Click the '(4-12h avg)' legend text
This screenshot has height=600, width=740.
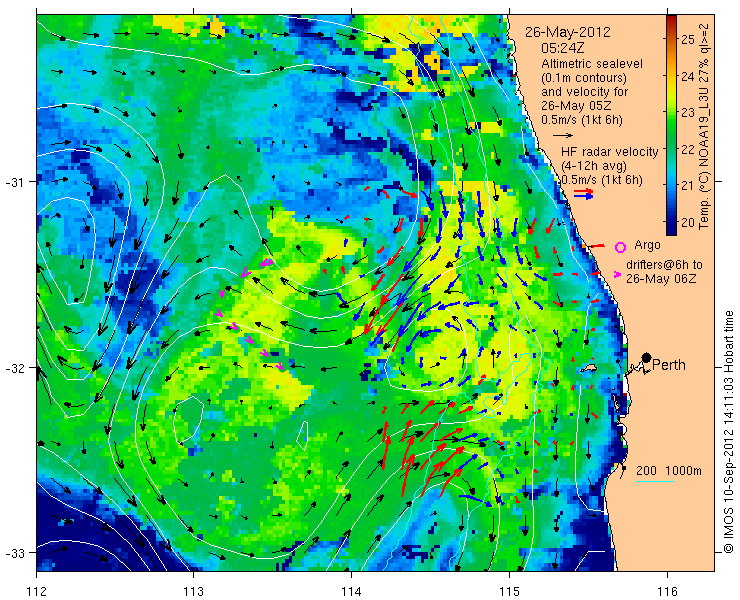point(594,166)
